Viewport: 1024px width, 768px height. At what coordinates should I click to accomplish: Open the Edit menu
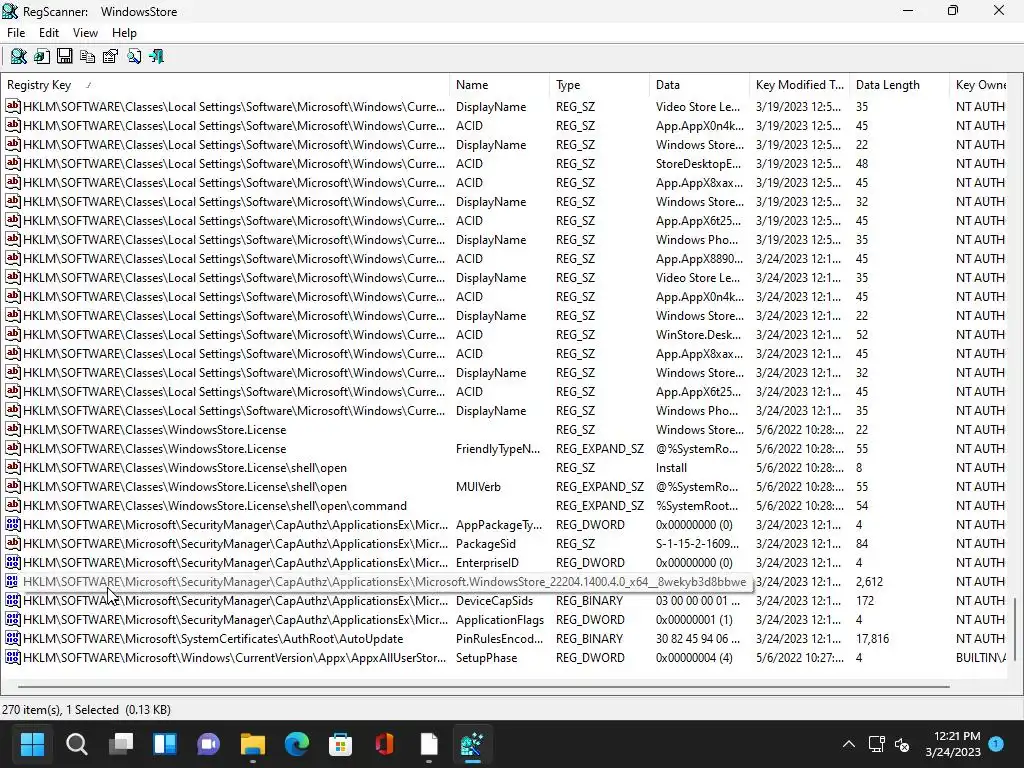[49, 33]
